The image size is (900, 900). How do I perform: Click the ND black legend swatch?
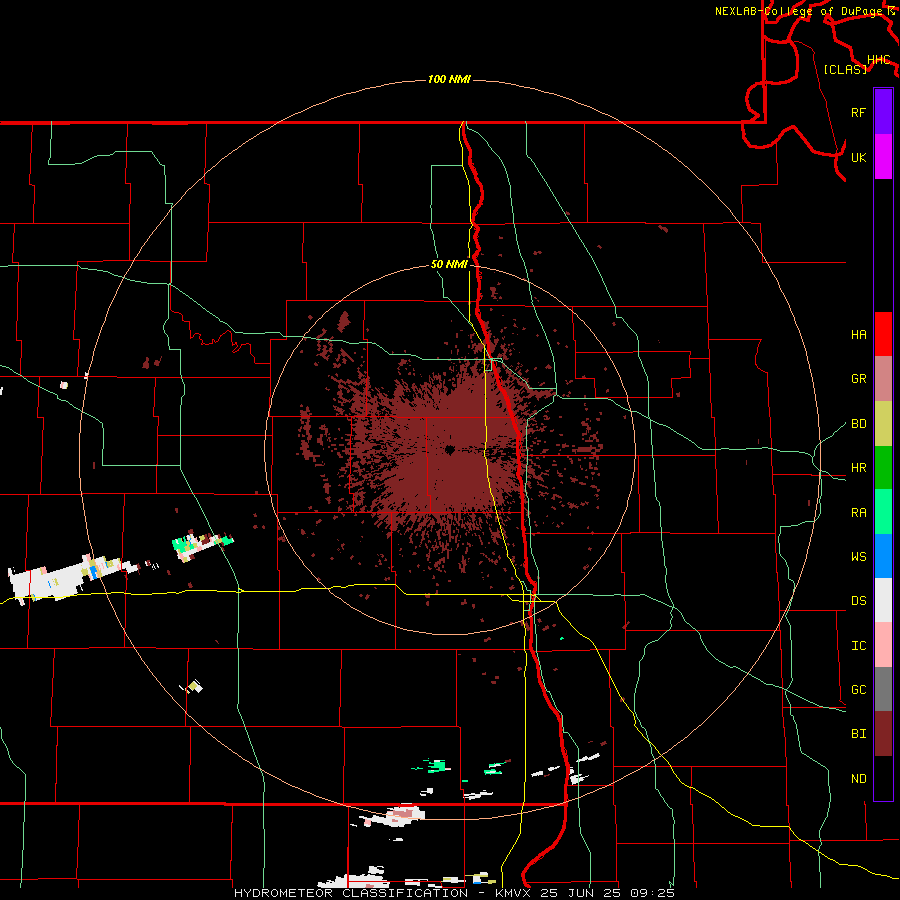[x=883, y=778]
